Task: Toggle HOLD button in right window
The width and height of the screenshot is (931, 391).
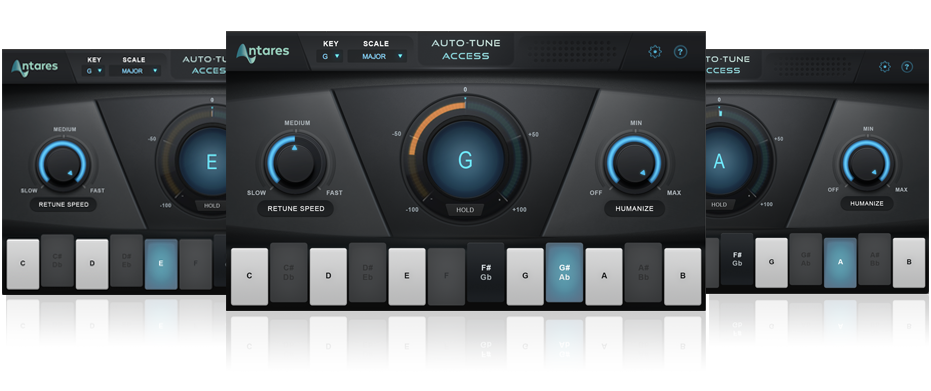Action: pyautogui.click(x=718, y=204)
